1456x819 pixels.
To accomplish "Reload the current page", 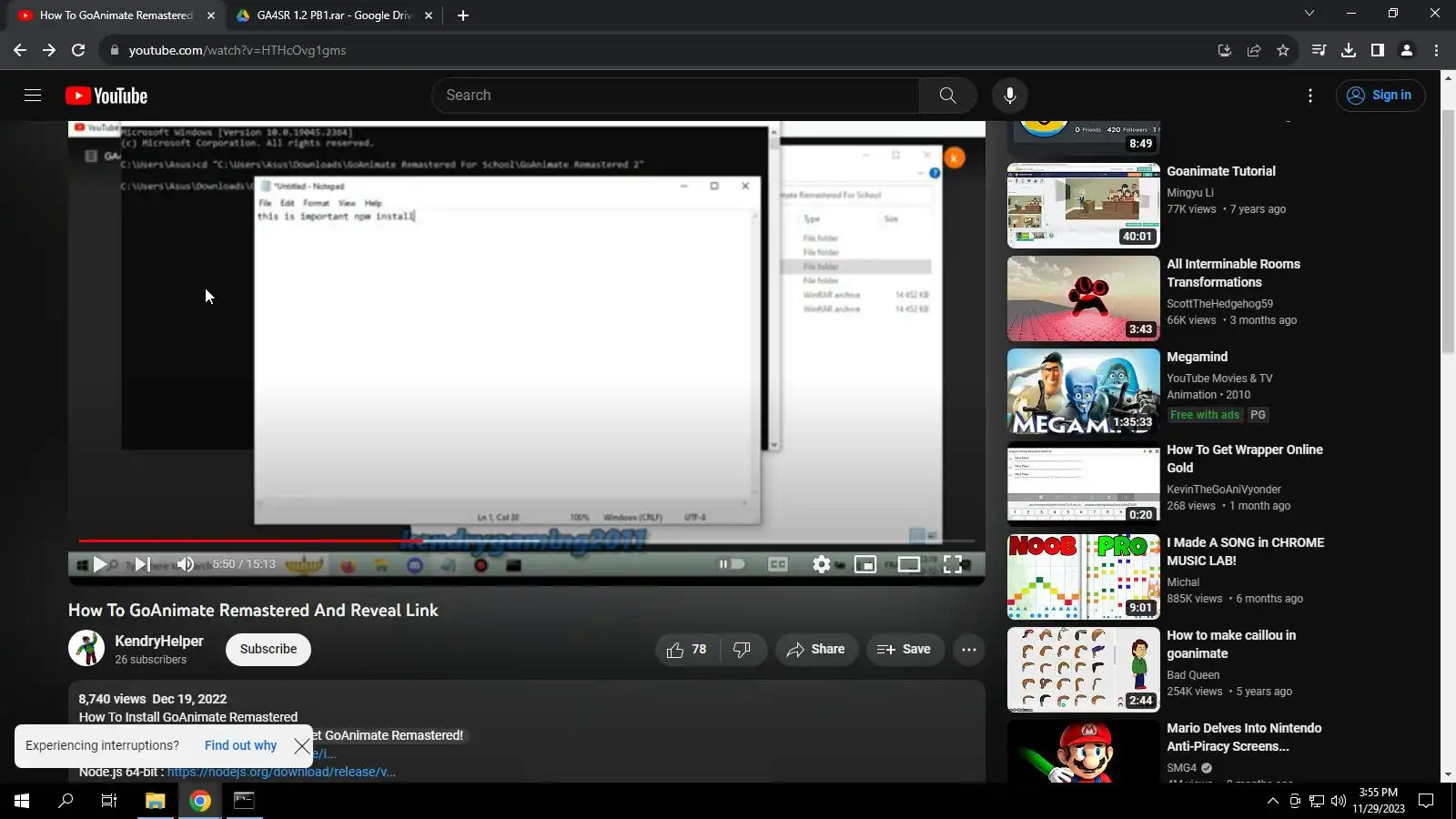I will coord(78,50).
